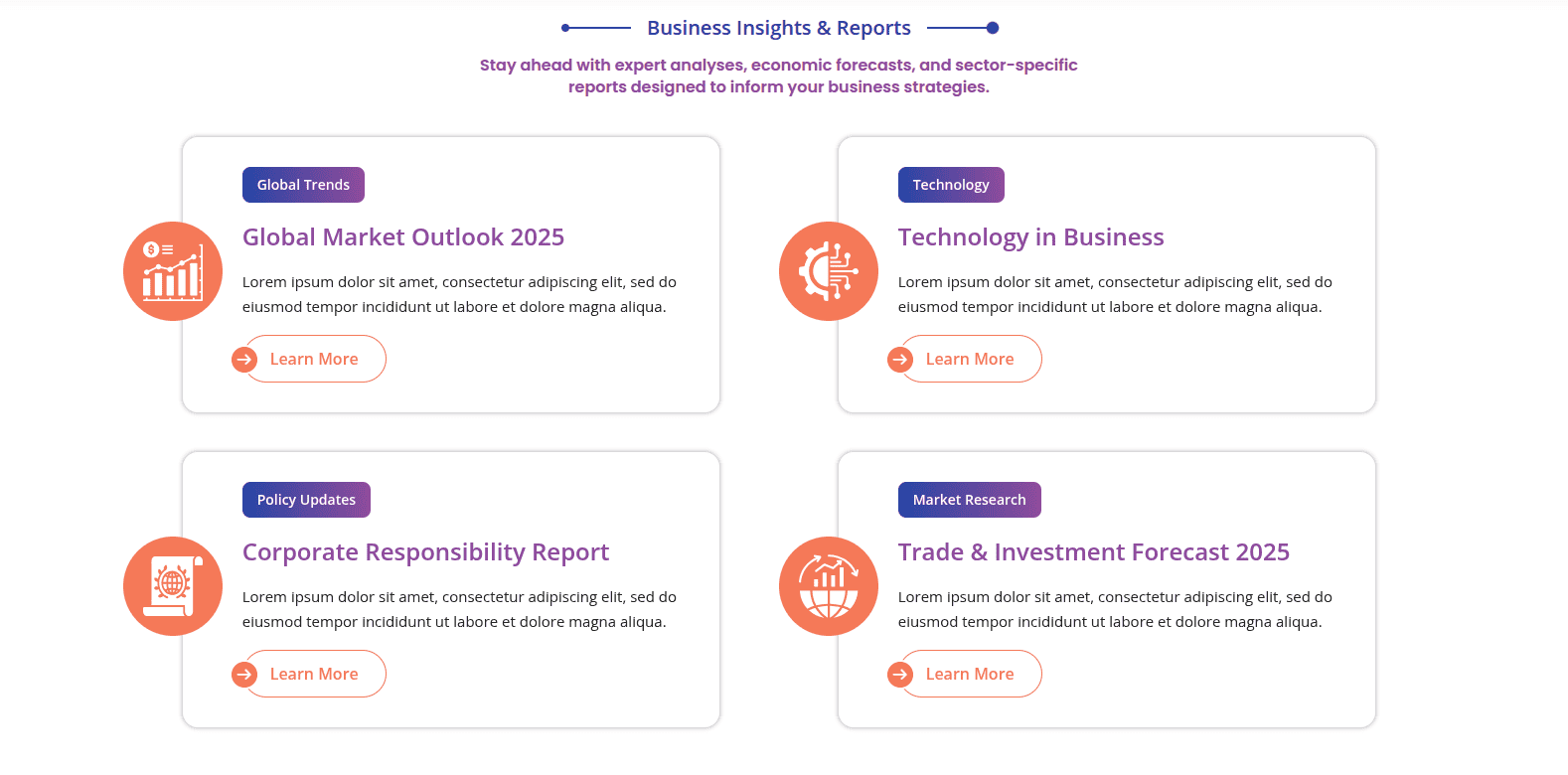Open the Corporate Responsibility Report title
The width and height of the screenshot is (1568, 775).
[x=425, y=552]
